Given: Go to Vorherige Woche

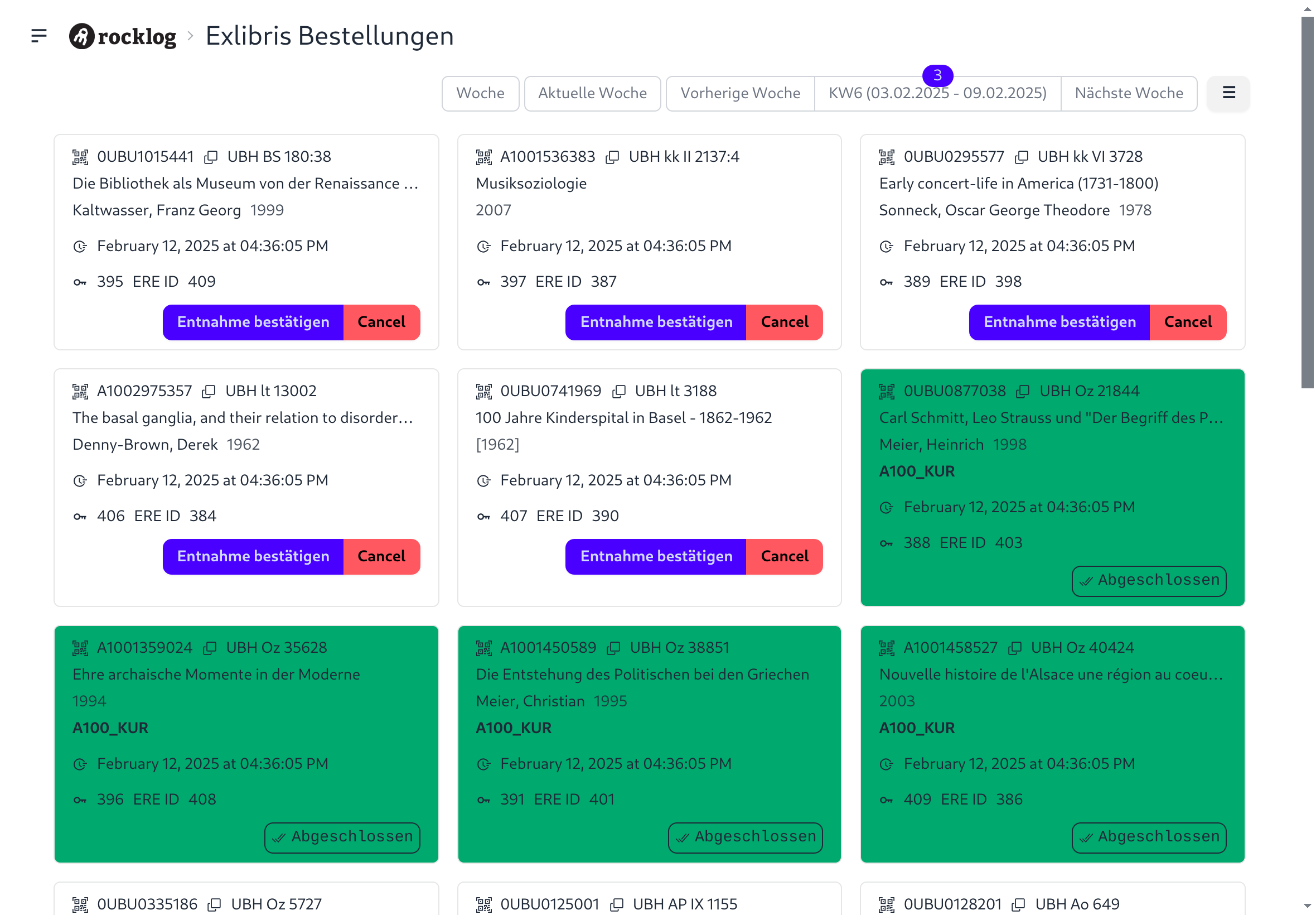Looking at the screenshot, I should pos(739,93).
